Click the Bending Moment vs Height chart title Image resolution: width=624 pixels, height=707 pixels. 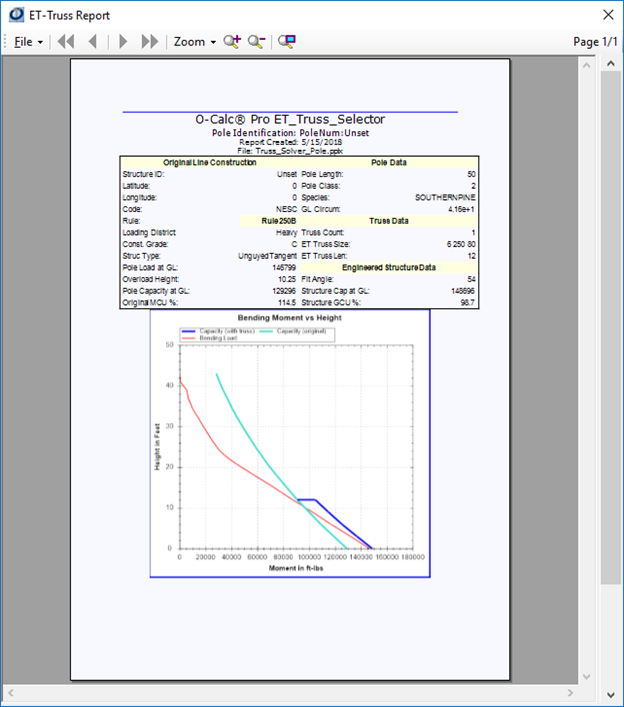tap(290, 318)
